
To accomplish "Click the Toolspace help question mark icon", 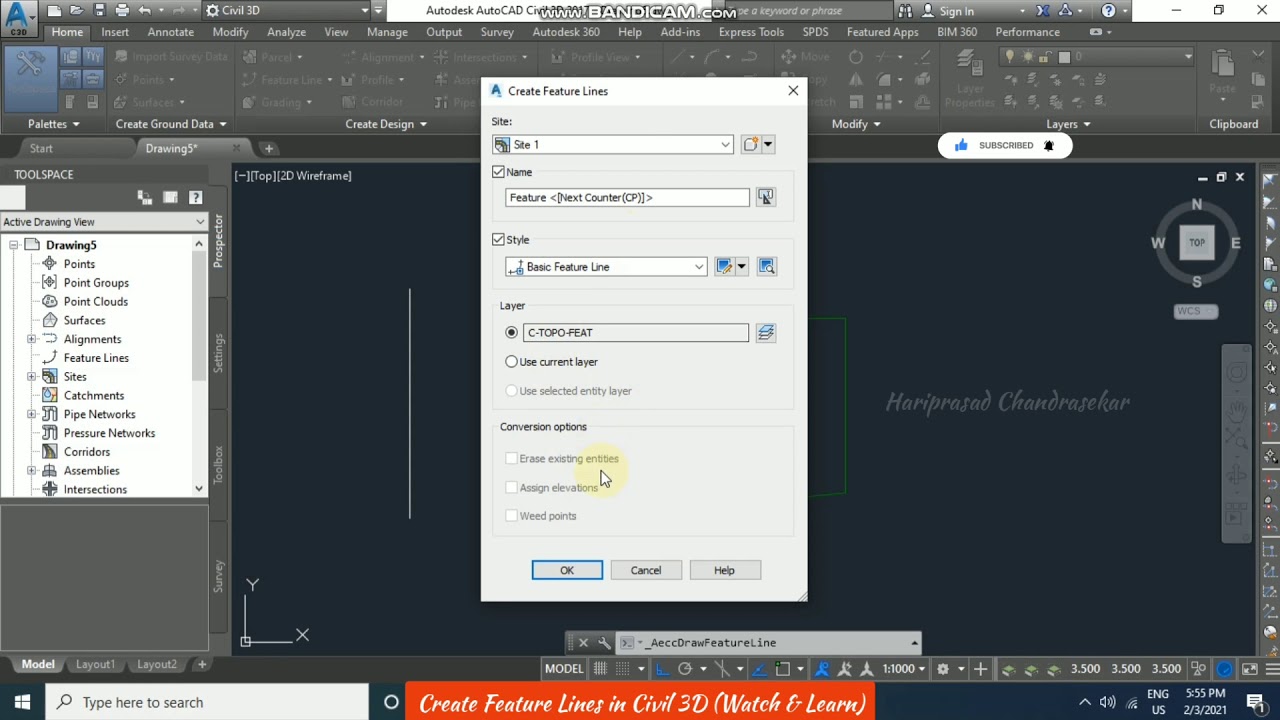I will 195,198.
